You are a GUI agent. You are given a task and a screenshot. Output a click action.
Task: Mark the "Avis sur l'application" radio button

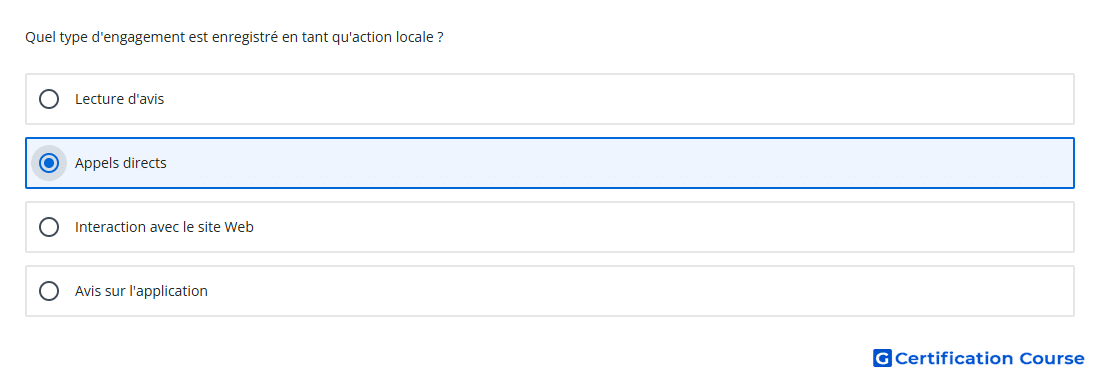49,291
